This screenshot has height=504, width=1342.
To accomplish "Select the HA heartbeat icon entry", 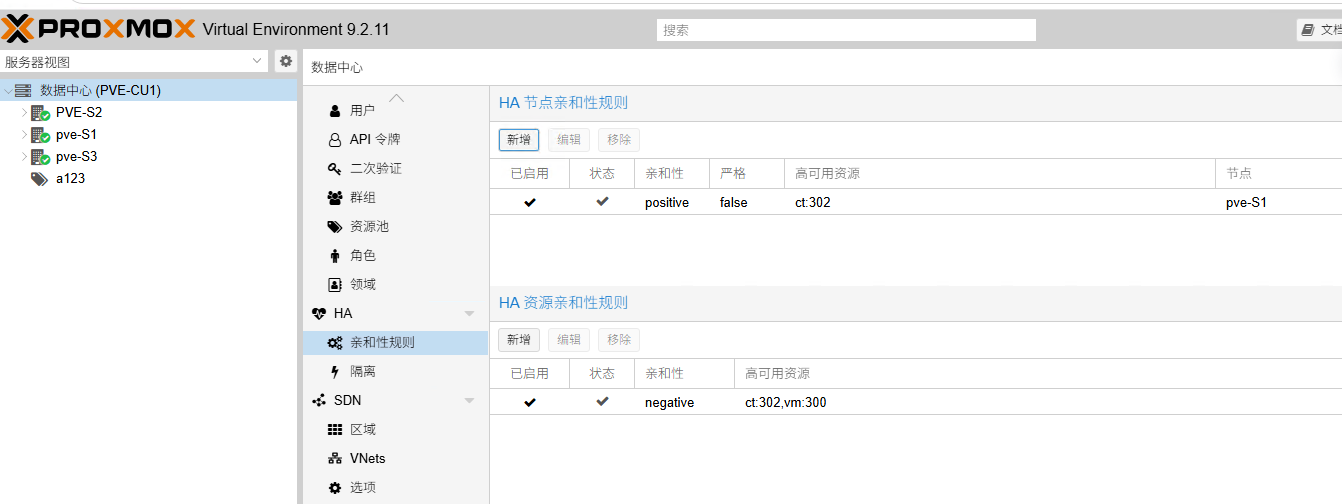I will pos(319,313).
